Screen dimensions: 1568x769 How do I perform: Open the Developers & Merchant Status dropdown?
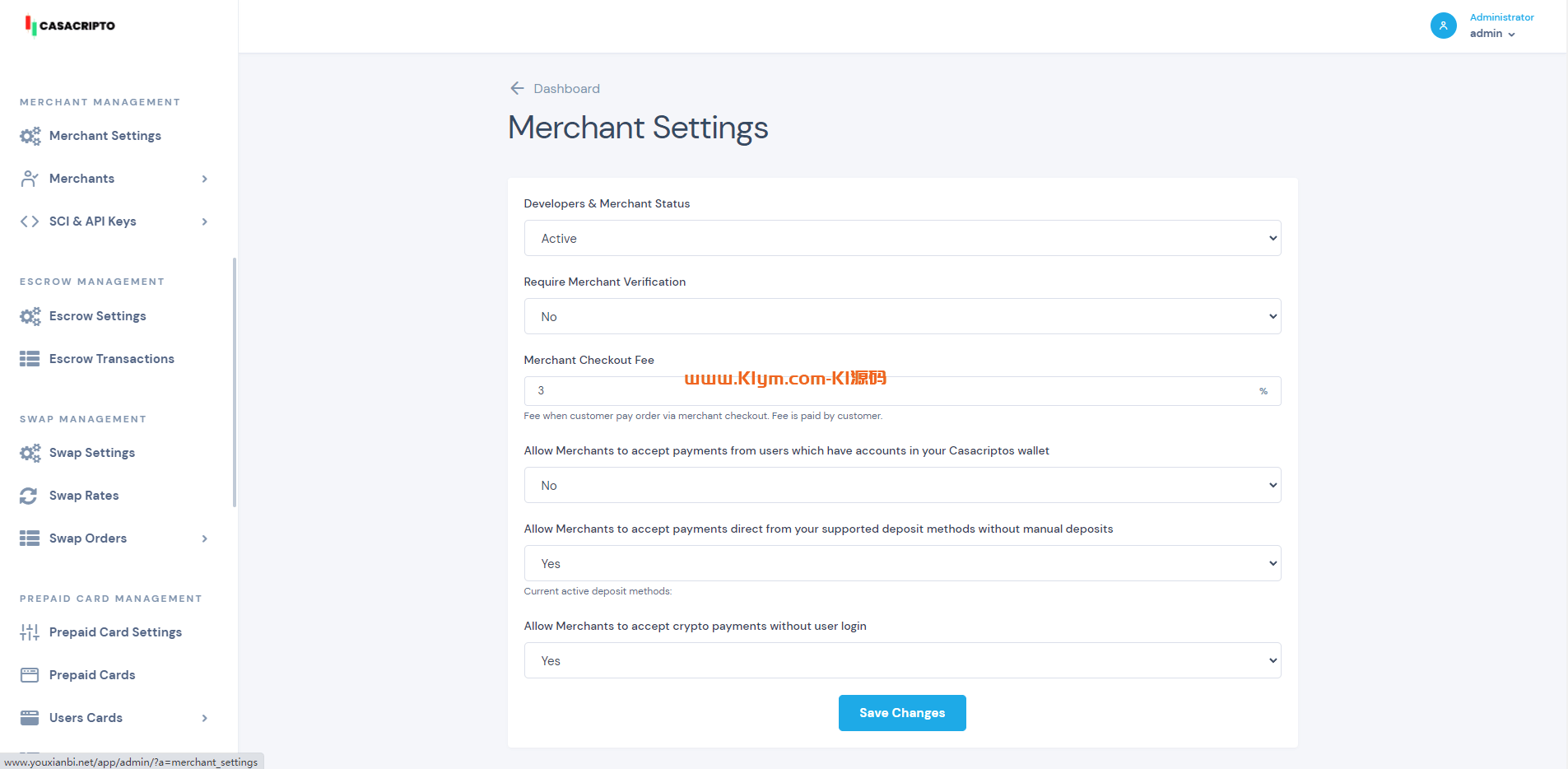[x=902, y=238]
